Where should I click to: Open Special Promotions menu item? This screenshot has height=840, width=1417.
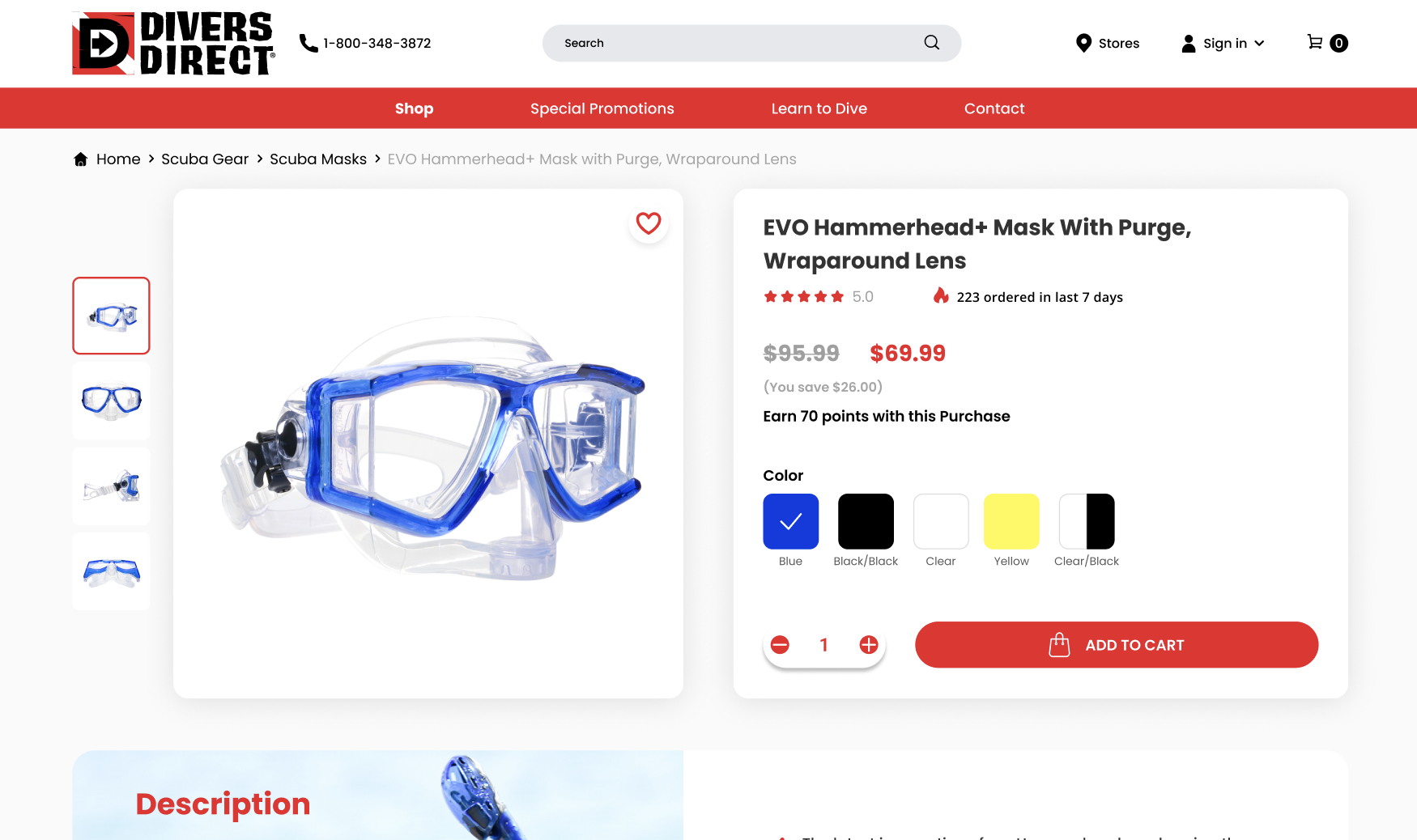[602, 108]
